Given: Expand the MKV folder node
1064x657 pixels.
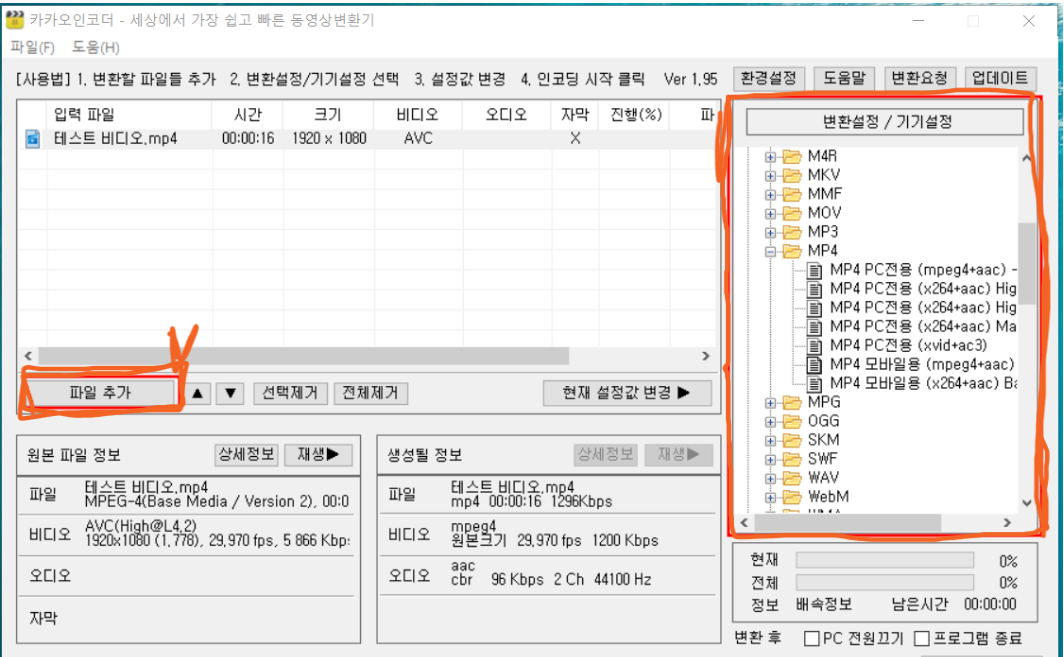Looking at the screenshot, I should click(x=770, y=176).
